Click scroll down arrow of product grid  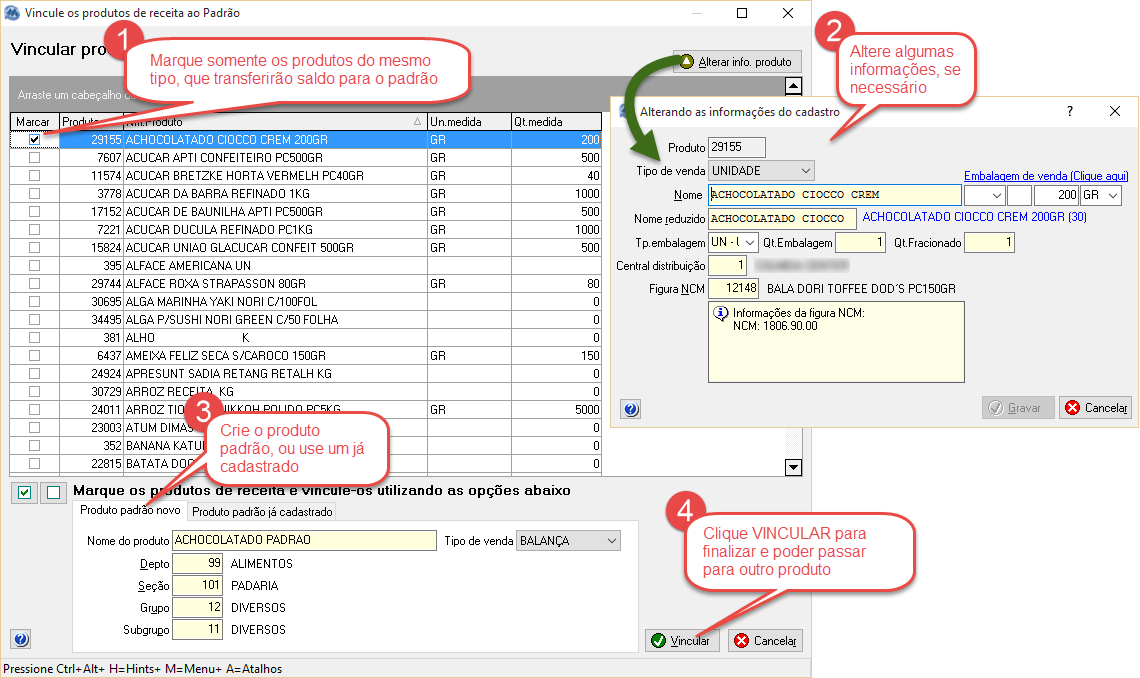pos(794,467)
